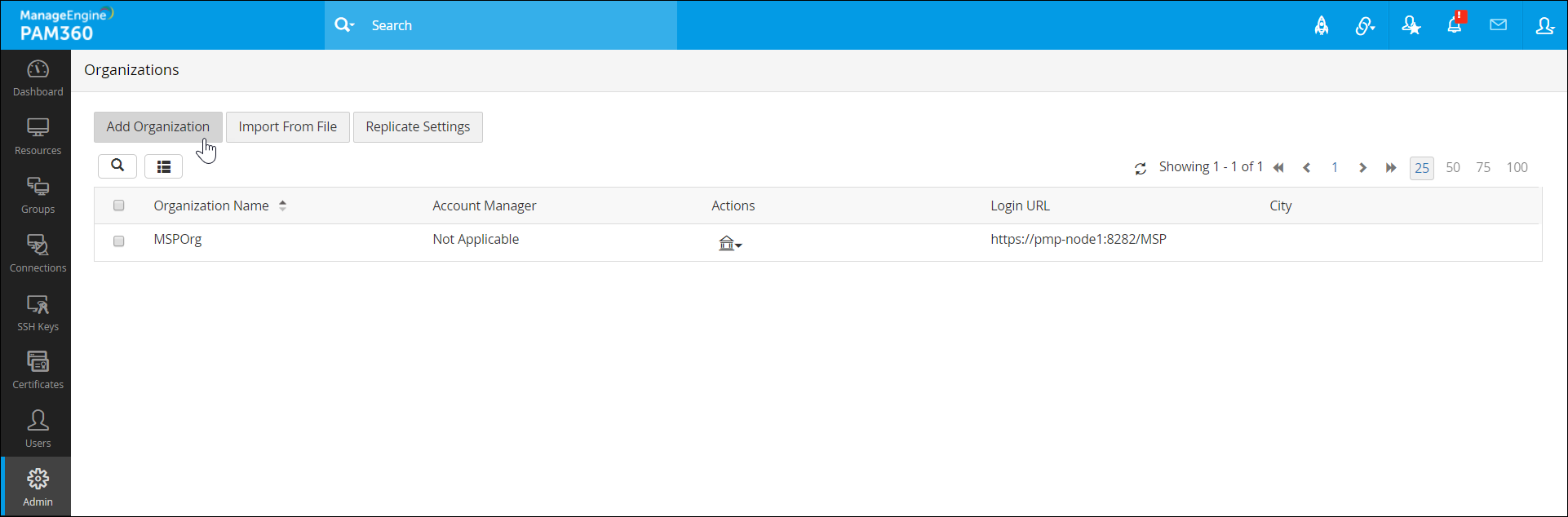Click the Showing 1 - 1 of 1 text
Viewport: 1568px width, 517px height.
(1211, 167)
